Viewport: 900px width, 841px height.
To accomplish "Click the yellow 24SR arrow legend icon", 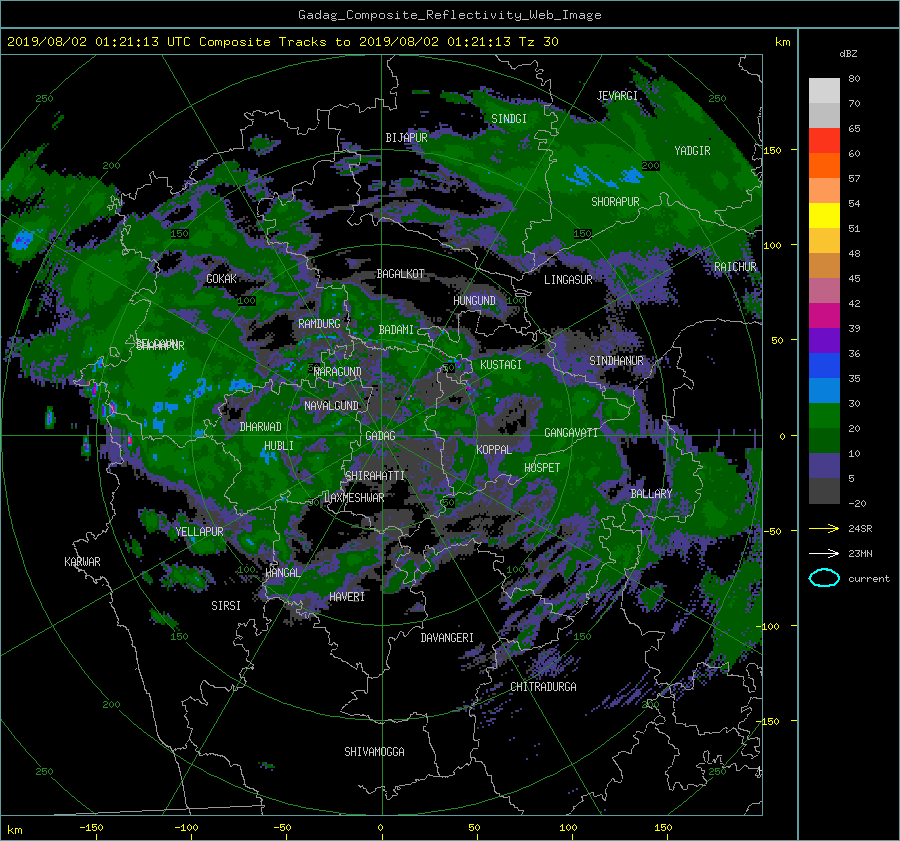I will pos(824,528).
